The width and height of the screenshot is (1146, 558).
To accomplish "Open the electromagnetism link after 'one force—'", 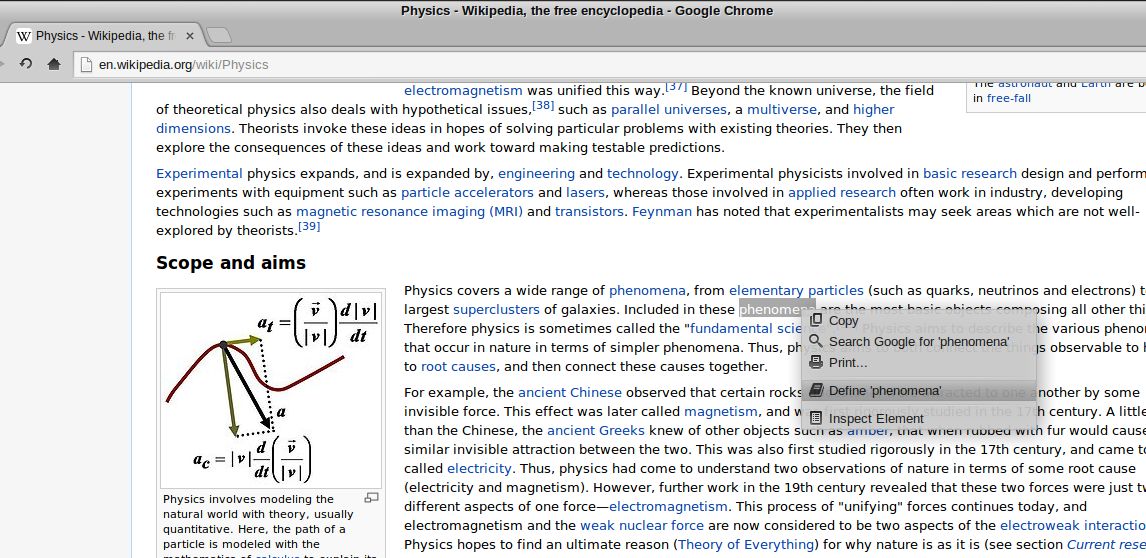I will click(x=668, y=506).
